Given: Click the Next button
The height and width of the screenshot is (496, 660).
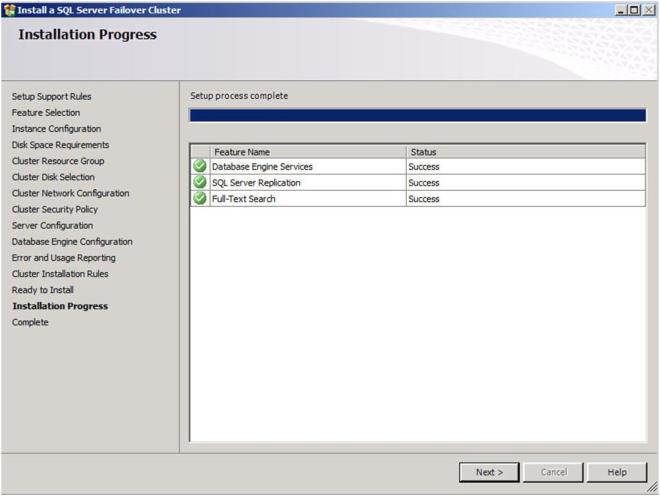Looking at the screenshot, I should click(489, 471).
